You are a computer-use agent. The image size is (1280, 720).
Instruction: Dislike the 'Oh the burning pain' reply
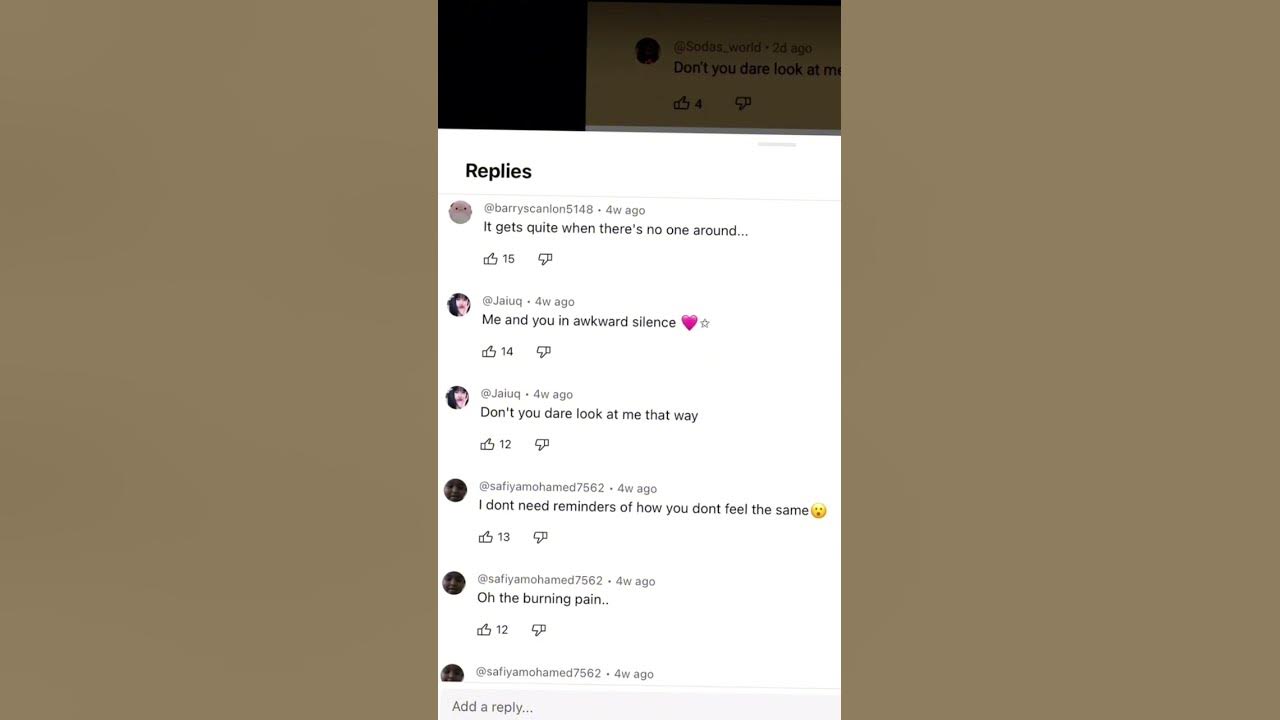pyautogui.click(x=539, y=630)
